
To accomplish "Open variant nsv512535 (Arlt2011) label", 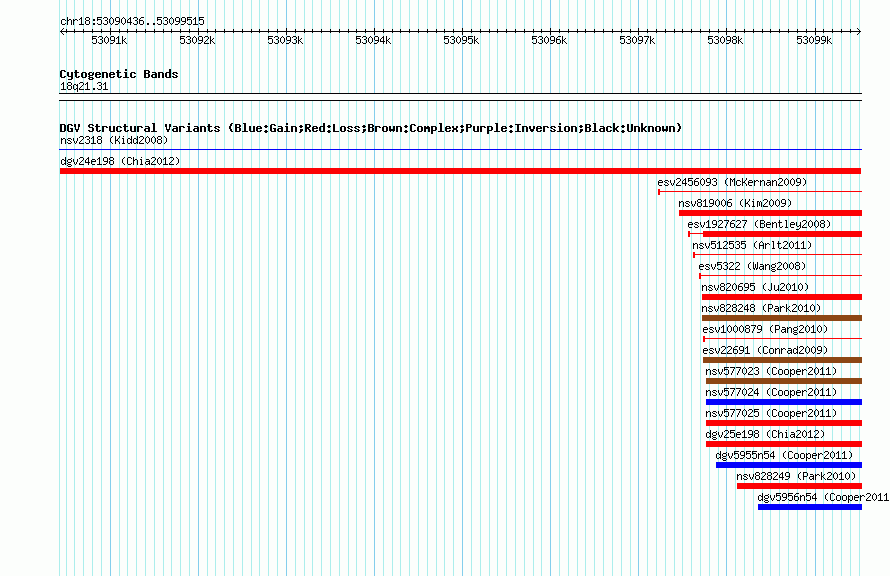I will coord(752,245).
